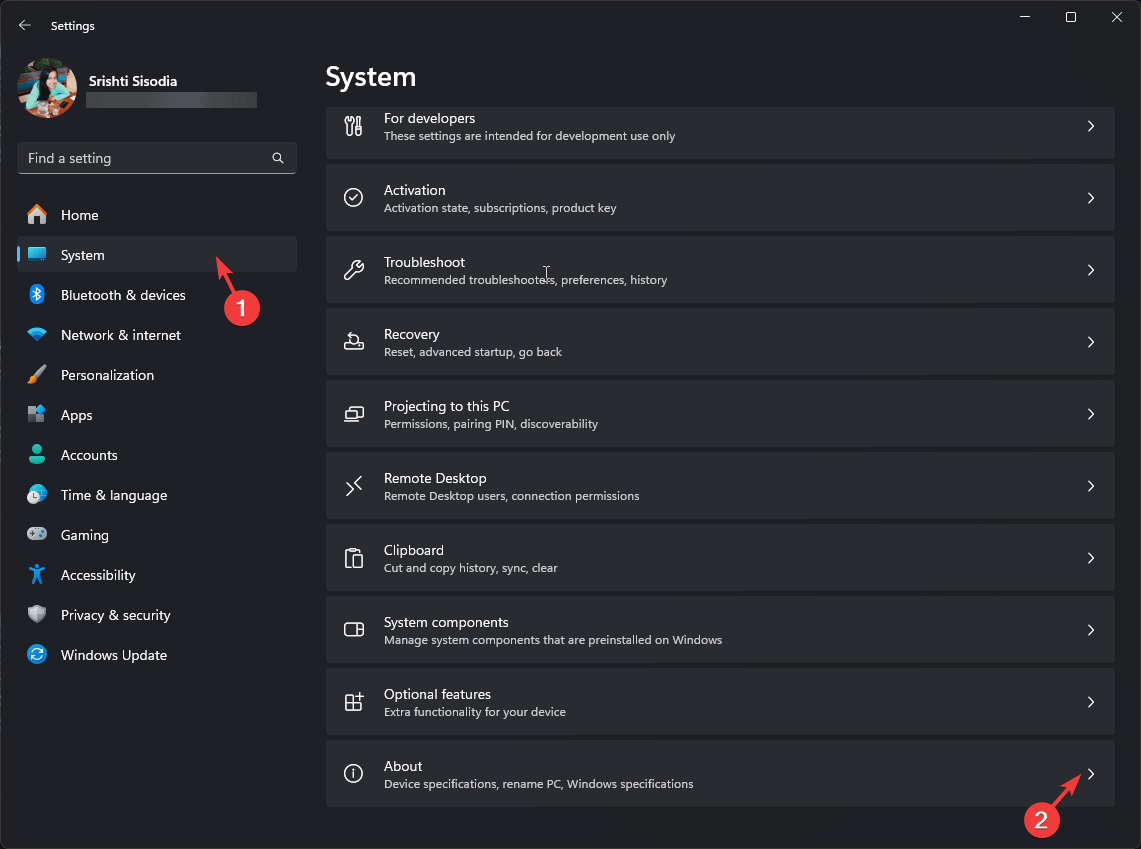Click the search magnifier icon
The image size is (1141, 849).
[x=278, y=158]
